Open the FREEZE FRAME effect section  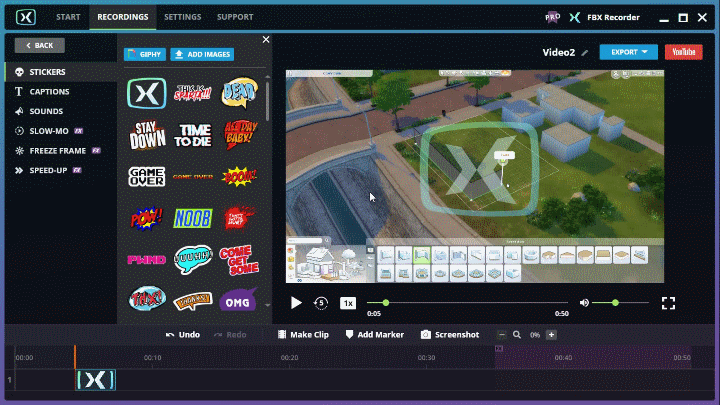click(61, 151)
